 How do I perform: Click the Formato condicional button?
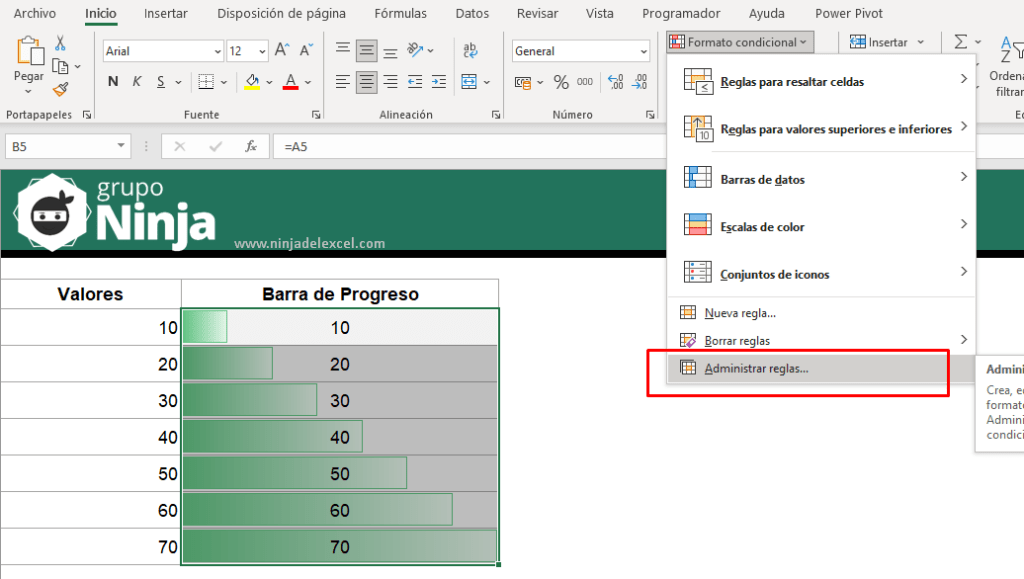740,42
